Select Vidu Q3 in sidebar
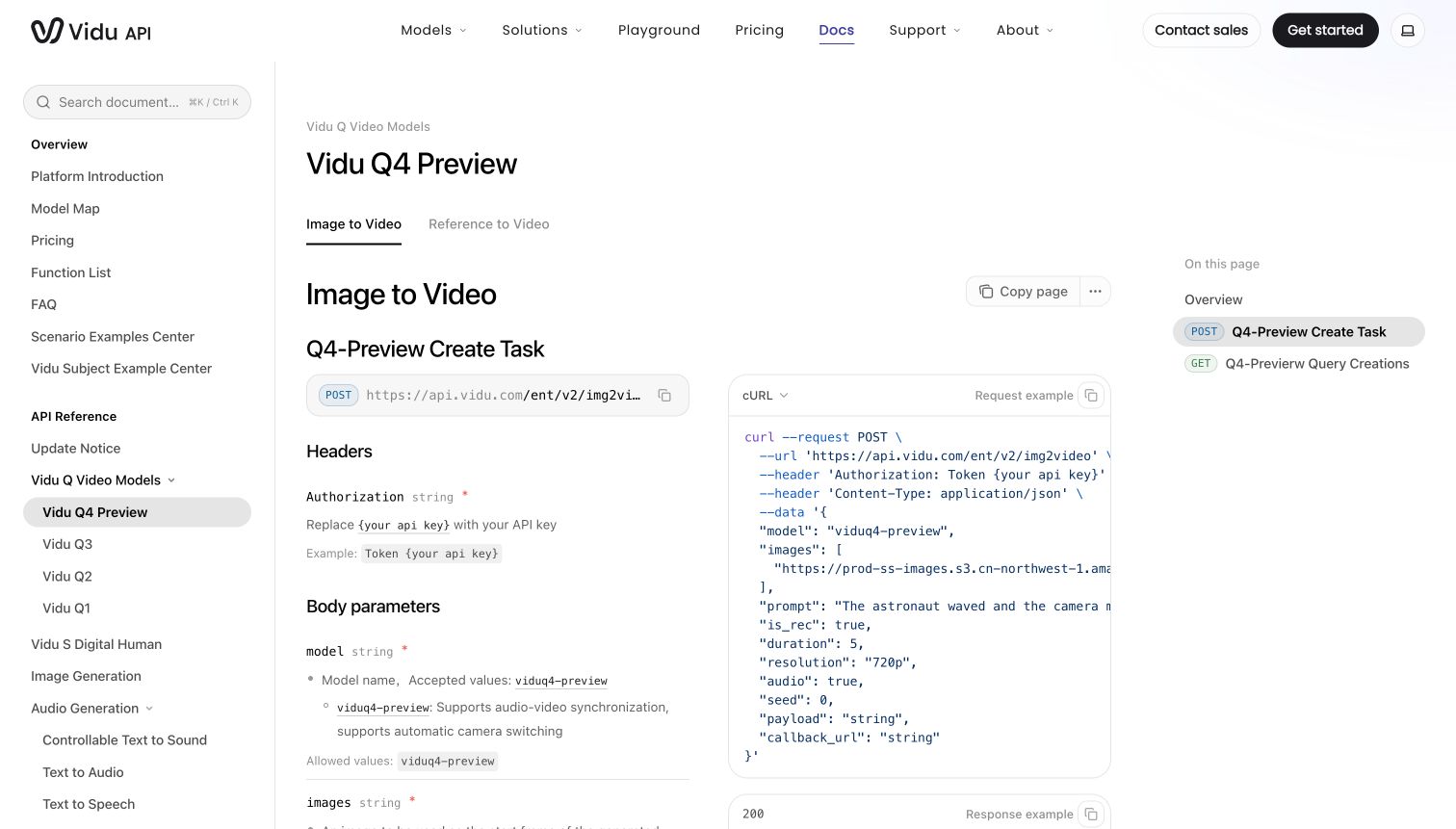Viewport: 1456px width, 829px height. click(x=67, y=545)
